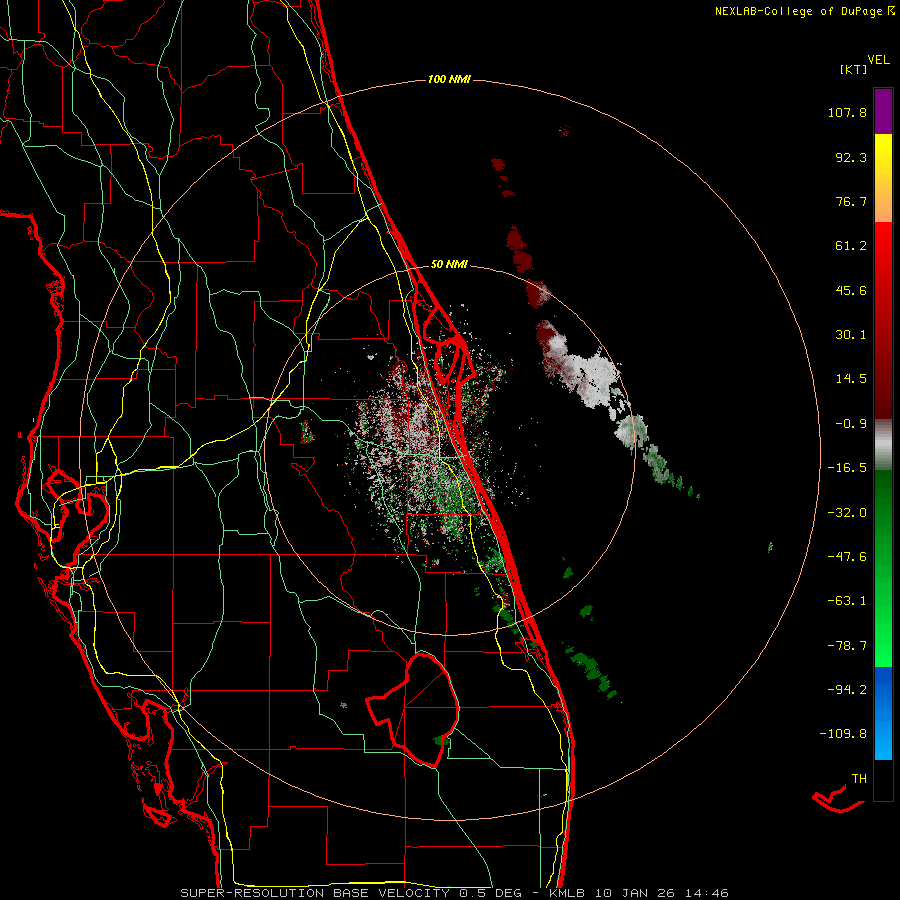This screenshot has width=900, height=900.
Task: Click the 92.3 velocity scale value
Action: tap(851, 157)
